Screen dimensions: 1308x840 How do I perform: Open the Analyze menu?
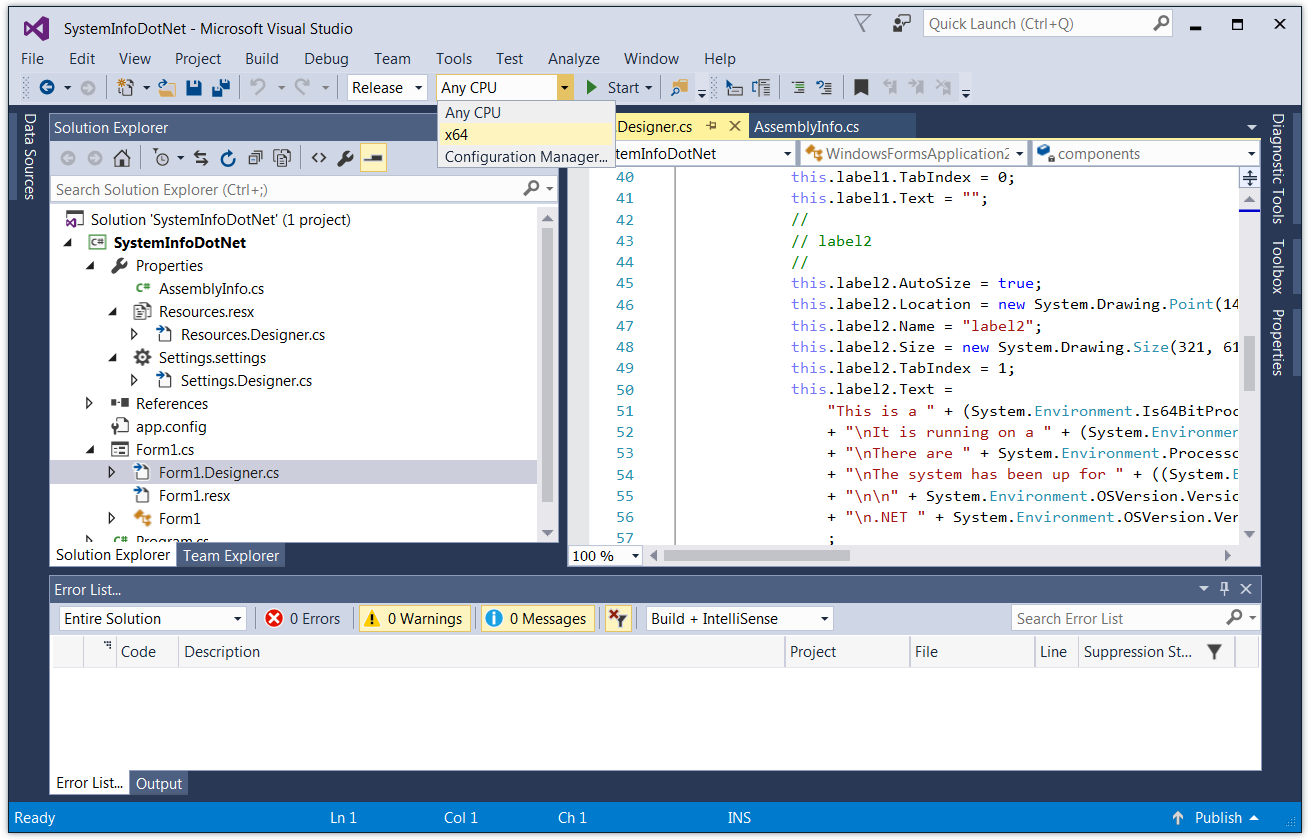point(574,59)
